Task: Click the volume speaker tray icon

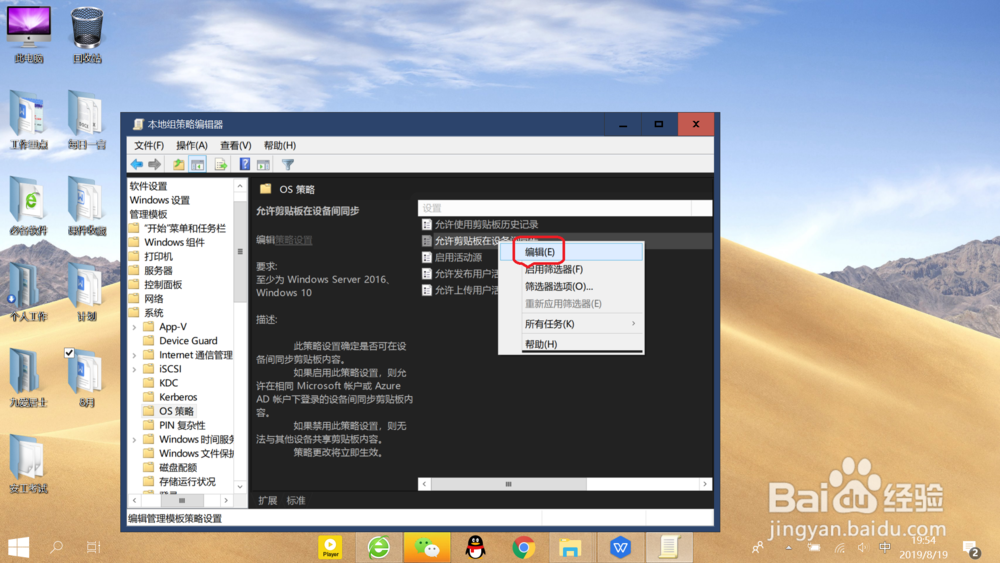Action: coord(863,547)
